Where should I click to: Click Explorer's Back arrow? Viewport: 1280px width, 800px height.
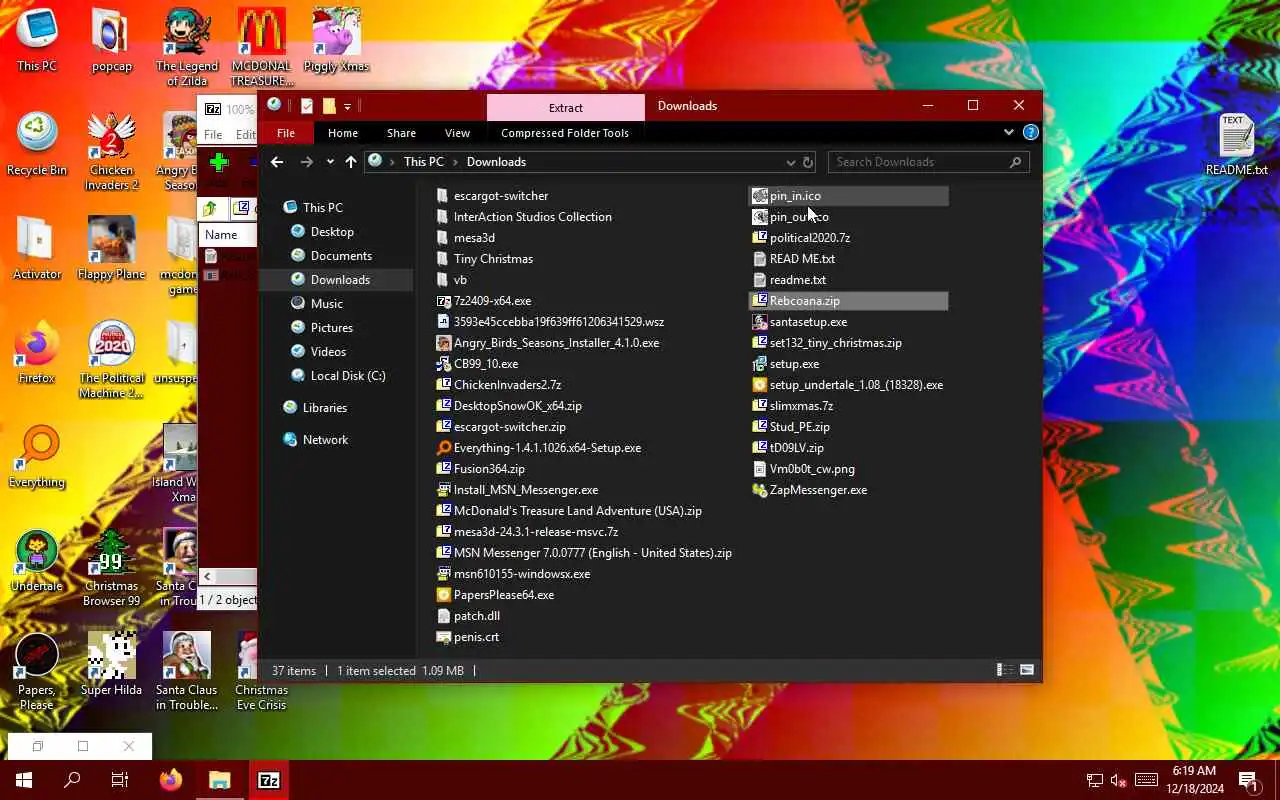(x=277, y=162)
